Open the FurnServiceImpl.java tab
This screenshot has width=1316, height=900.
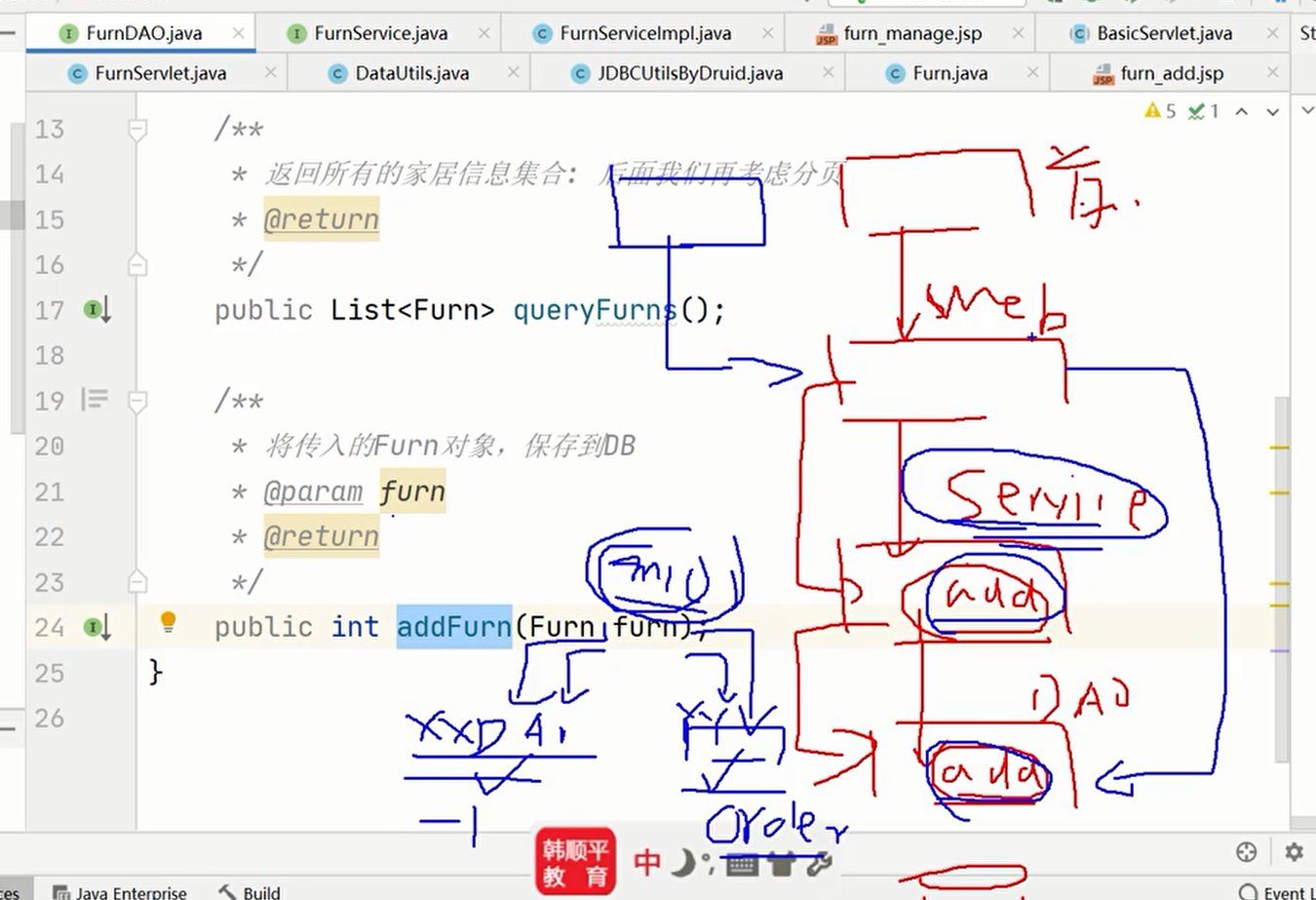pyautogui.click(x=644, y=33)
